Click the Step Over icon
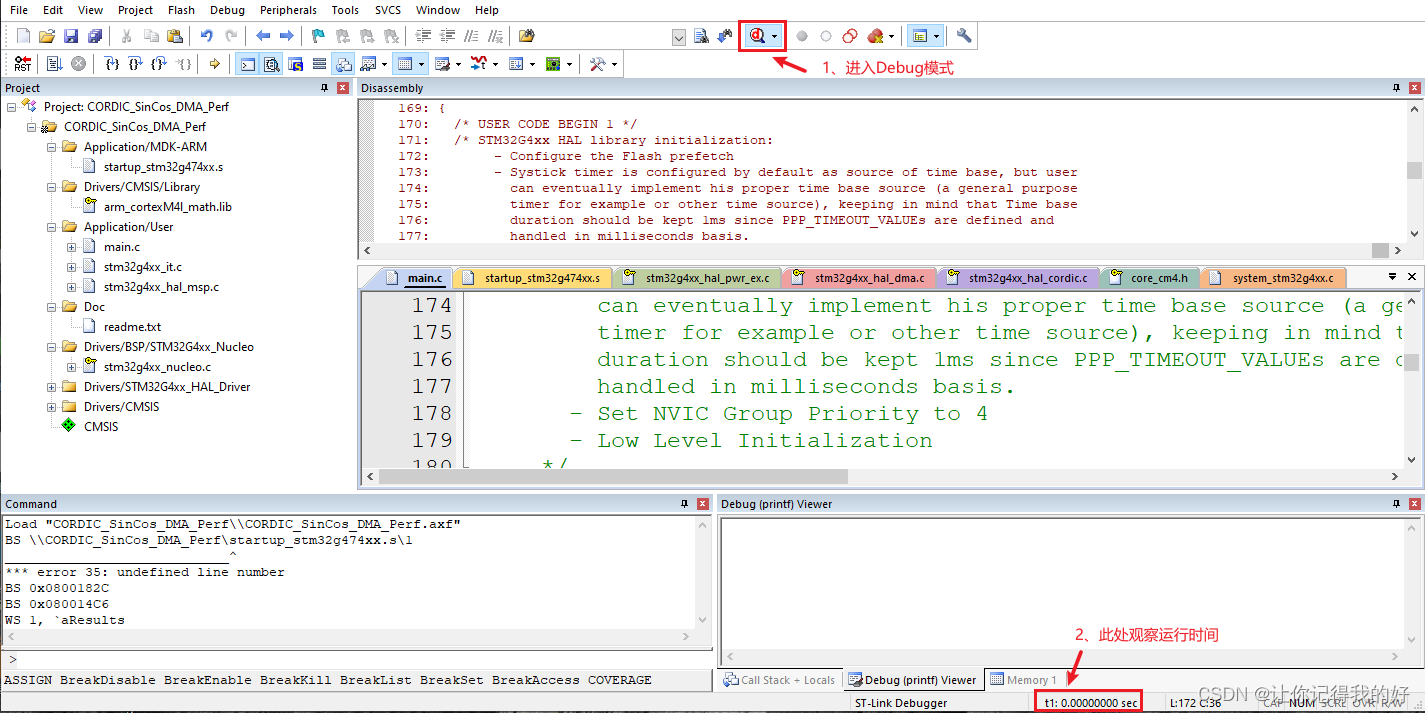The image size is (1425, 713). click(x=136, y=64)
